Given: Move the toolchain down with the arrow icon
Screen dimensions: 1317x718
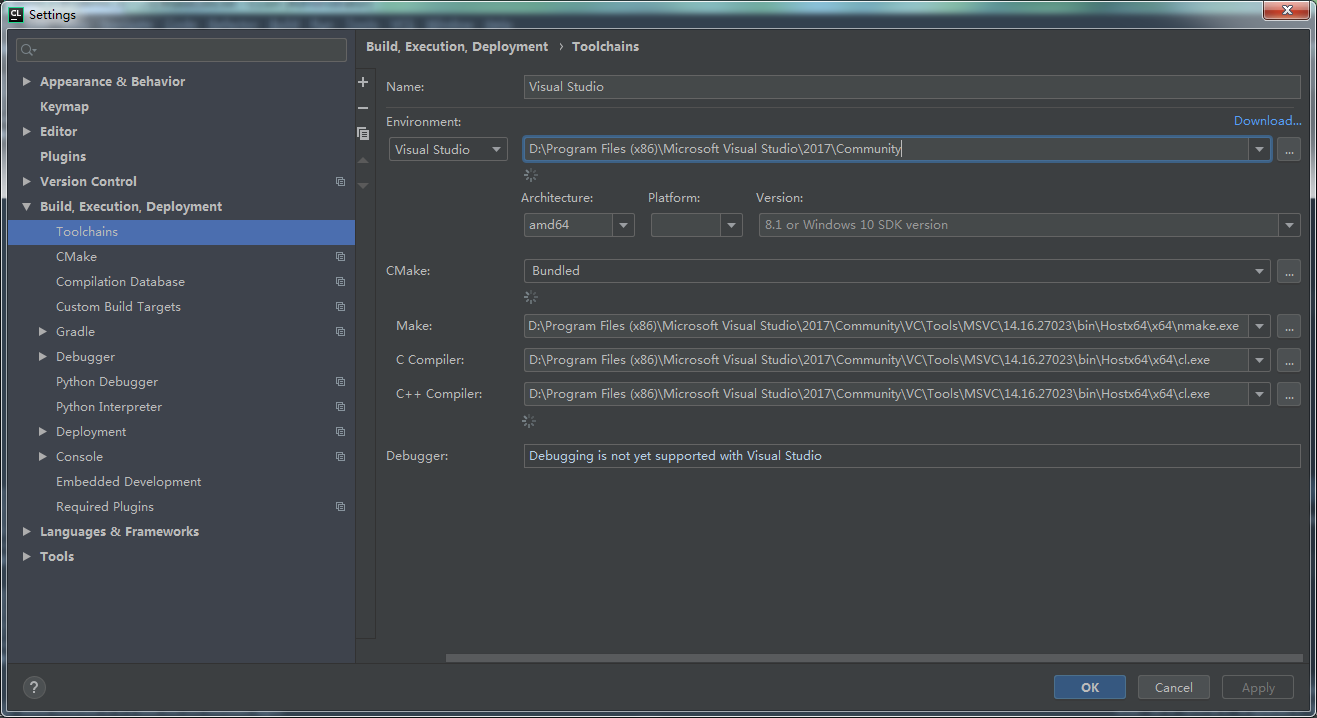Looking at the screenshot, I should [x=363, y=184].
